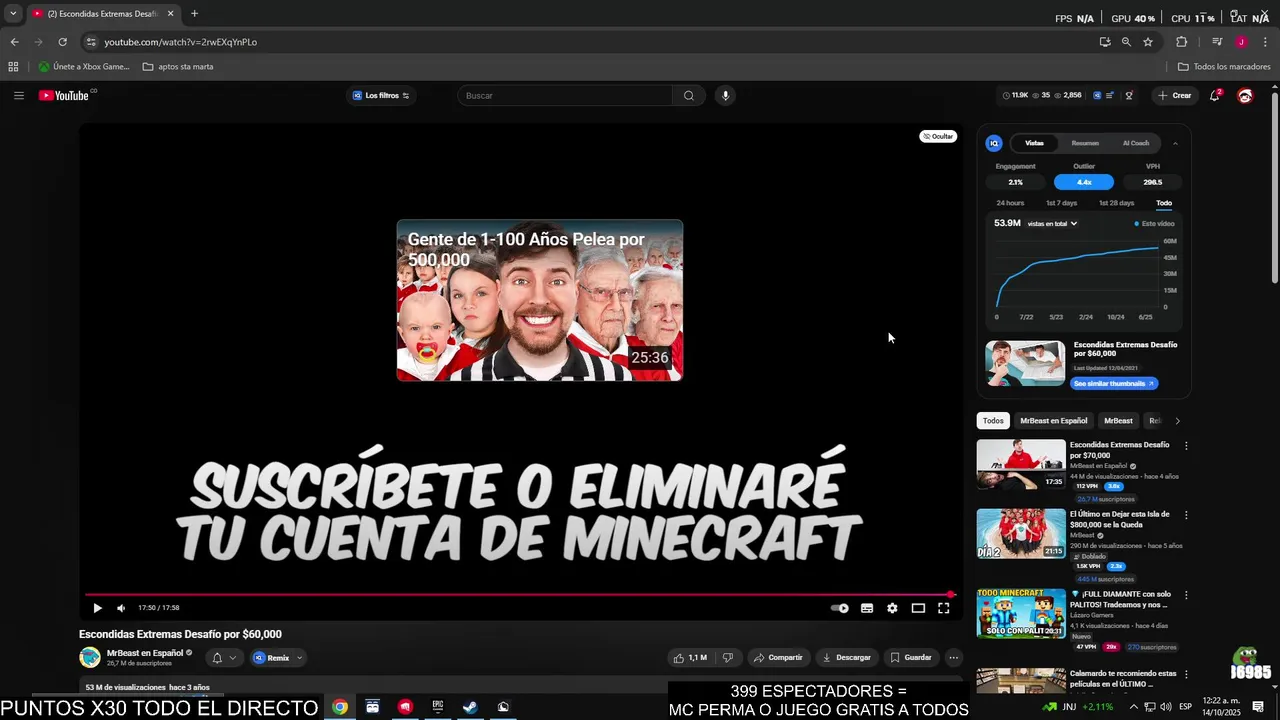The width and height of the screenshot is (1280, 720).
Task: Open Todos los marcadores folder
Action: [x=1224, y=67]
